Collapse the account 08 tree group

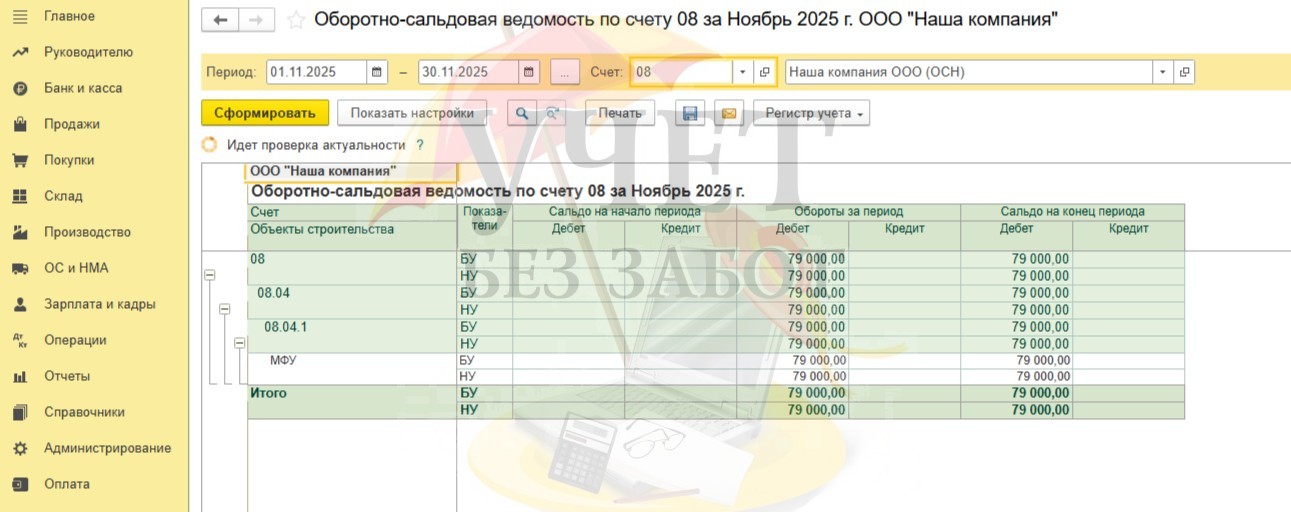coord(210,275)
